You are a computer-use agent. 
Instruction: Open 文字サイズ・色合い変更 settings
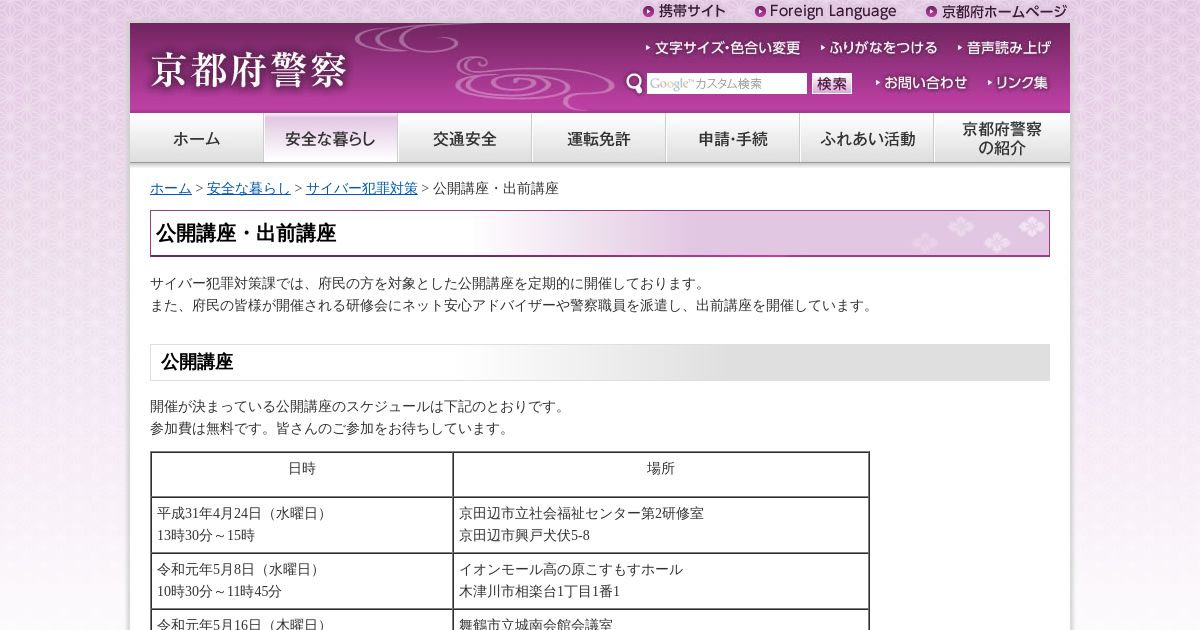723,48
